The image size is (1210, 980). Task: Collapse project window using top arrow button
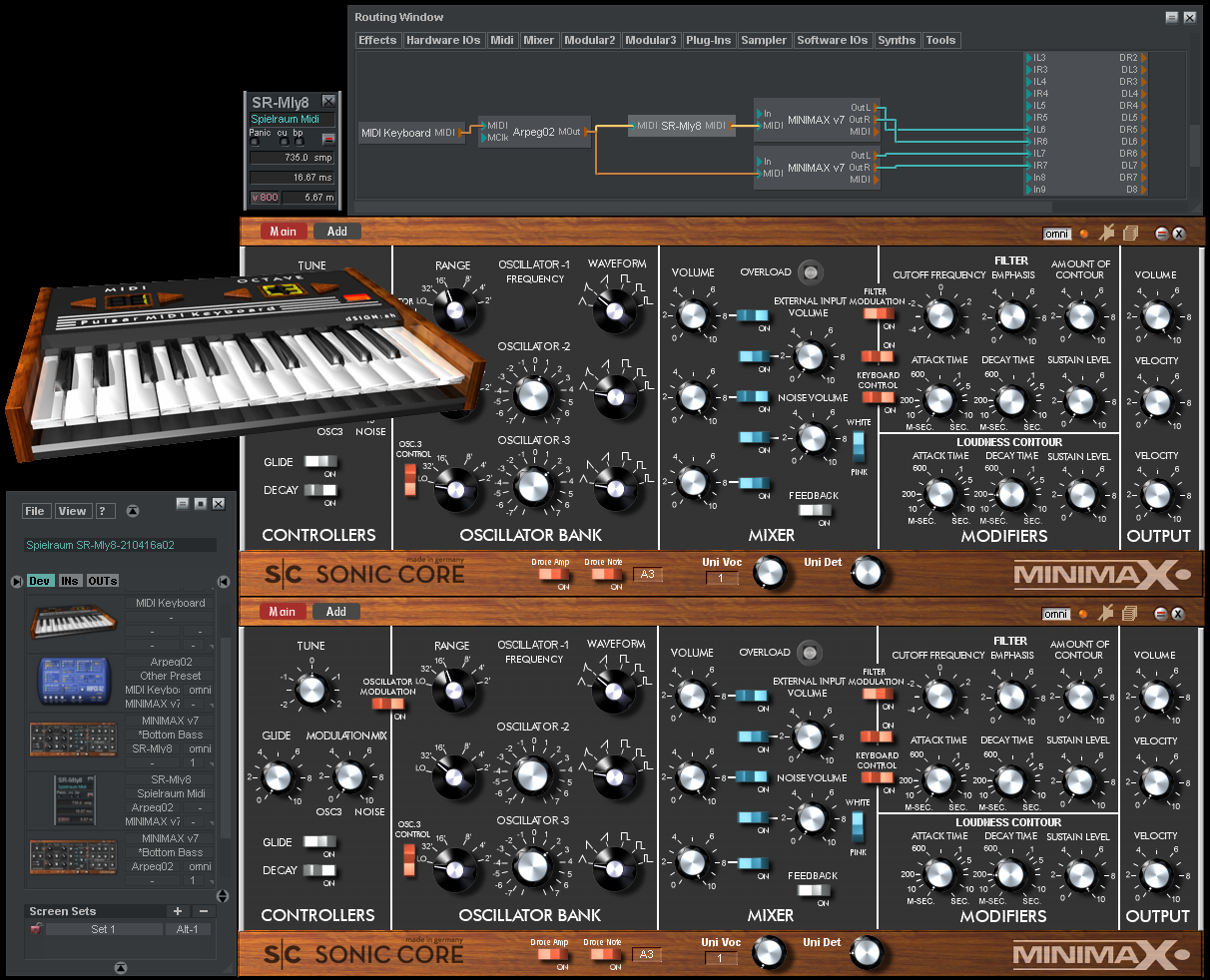tap(132, 512)
